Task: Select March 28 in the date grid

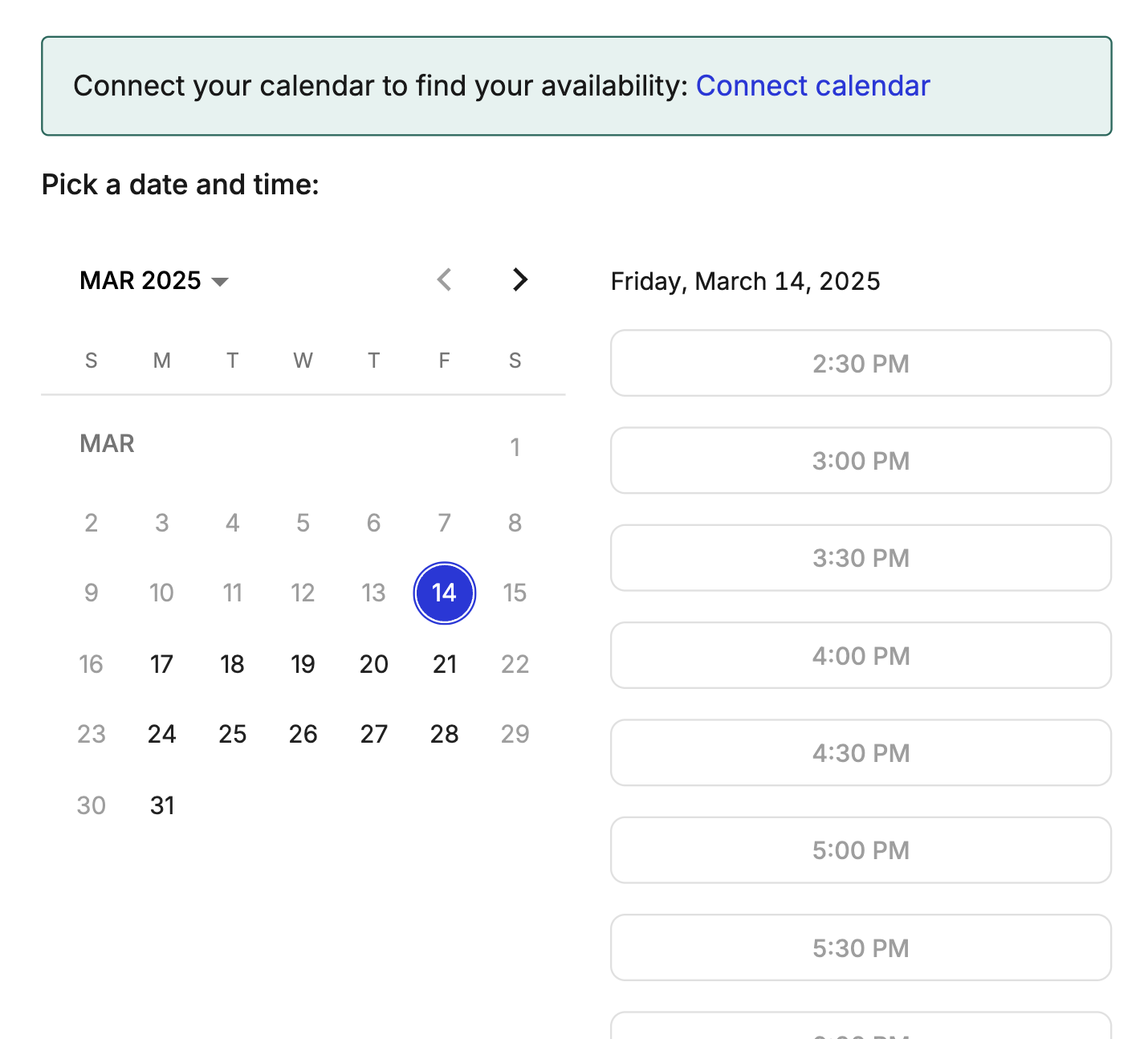Action: [444, 734]
